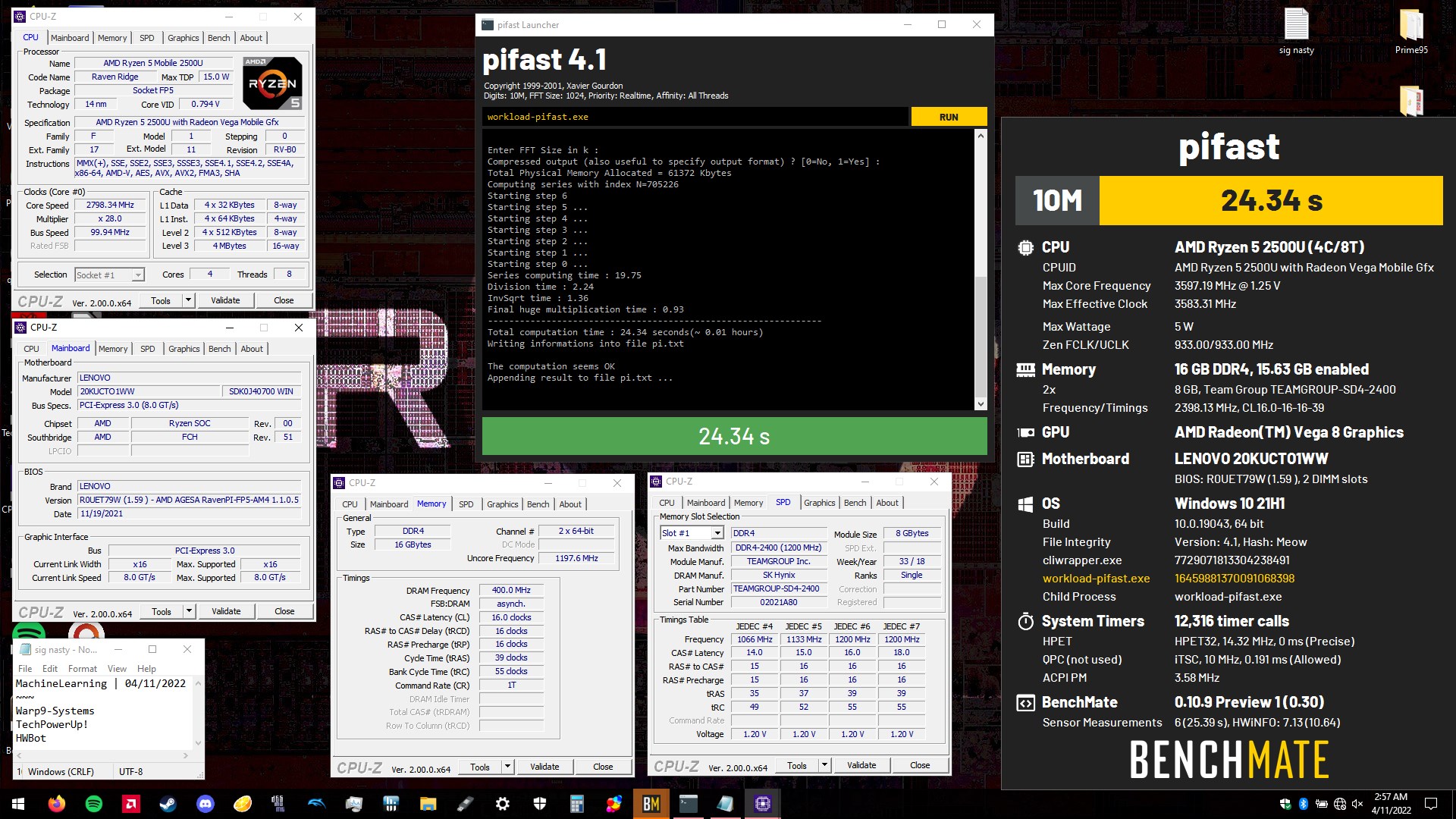Click the Part Number TEAMGROUP-SD4-2400 field

click(x=778, y=588)
